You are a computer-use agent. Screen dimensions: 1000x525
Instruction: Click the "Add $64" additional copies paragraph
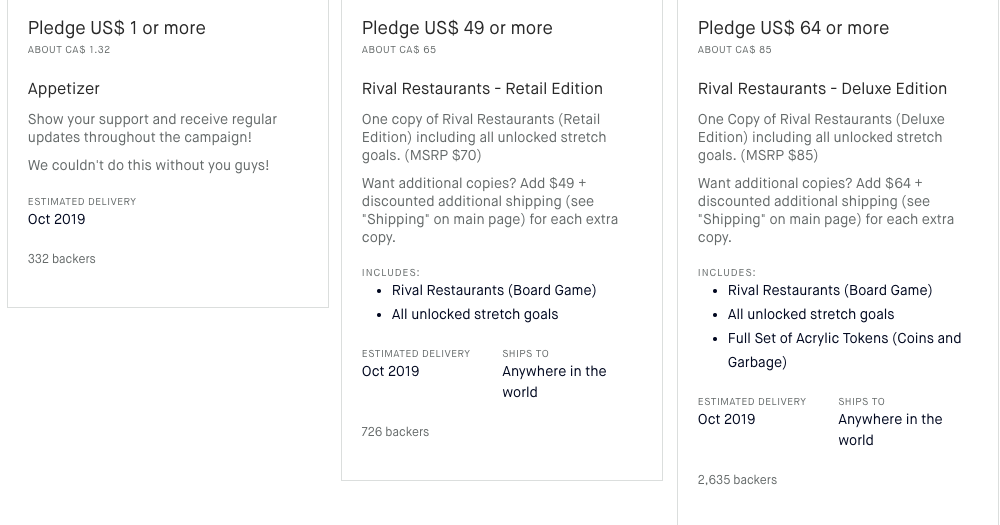[826, 210]
